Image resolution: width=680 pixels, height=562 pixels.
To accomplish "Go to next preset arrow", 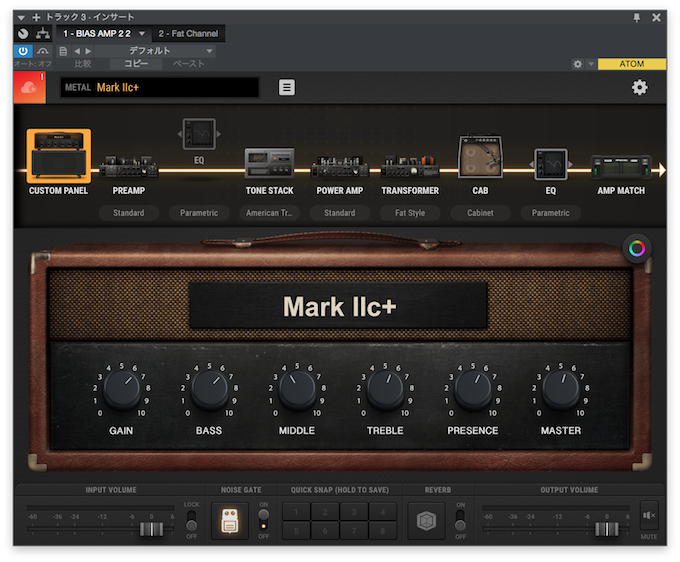I will point(88,51).
